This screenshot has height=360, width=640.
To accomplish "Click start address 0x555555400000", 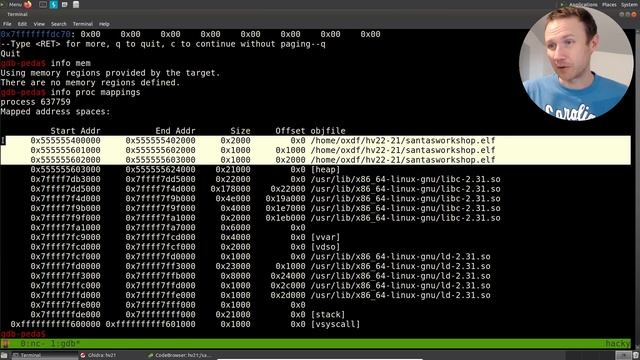I will [x=65, y=141].
